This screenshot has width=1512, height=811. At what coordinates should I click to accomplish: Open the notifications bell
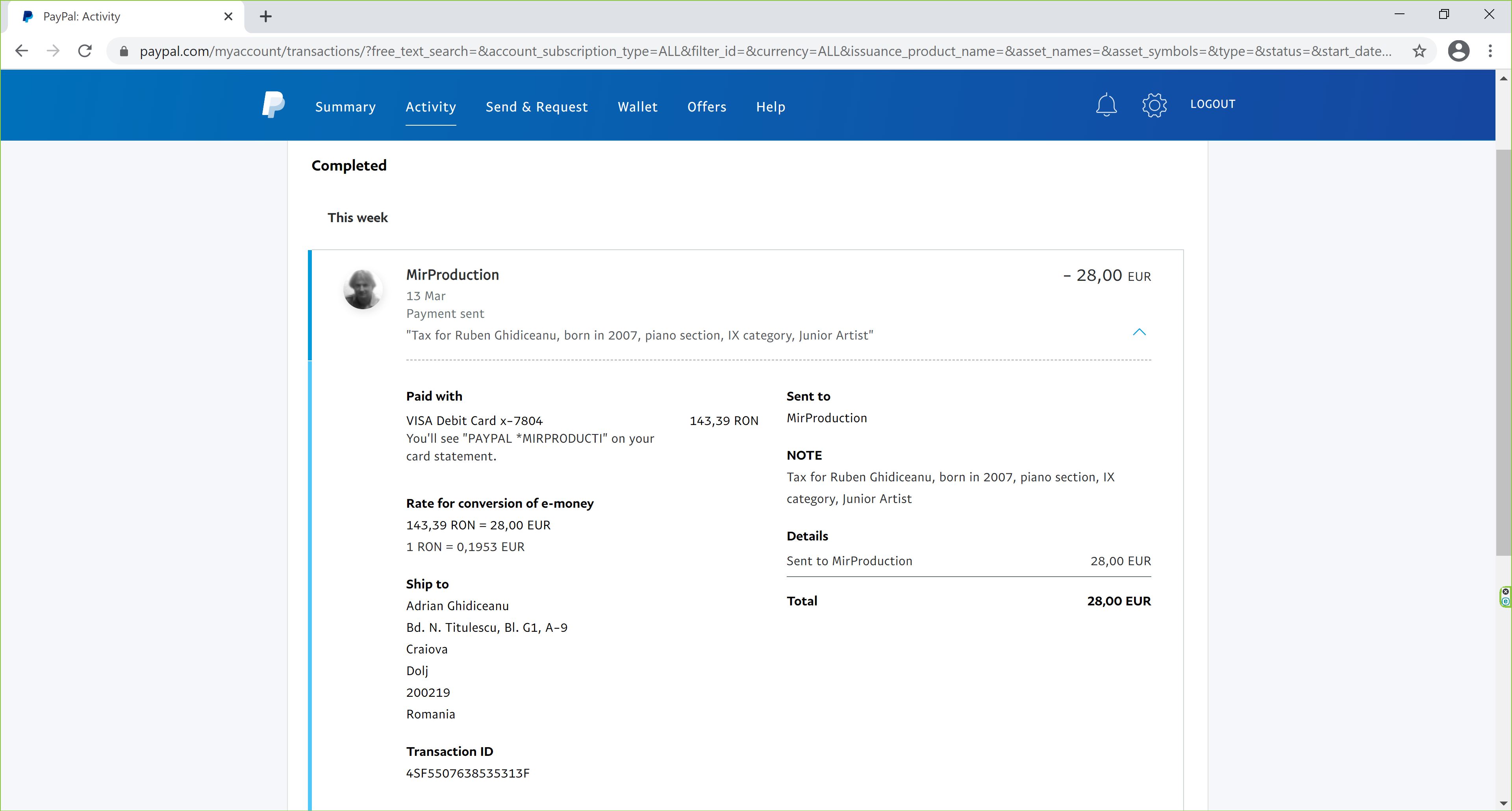[x=1106, y=105]
